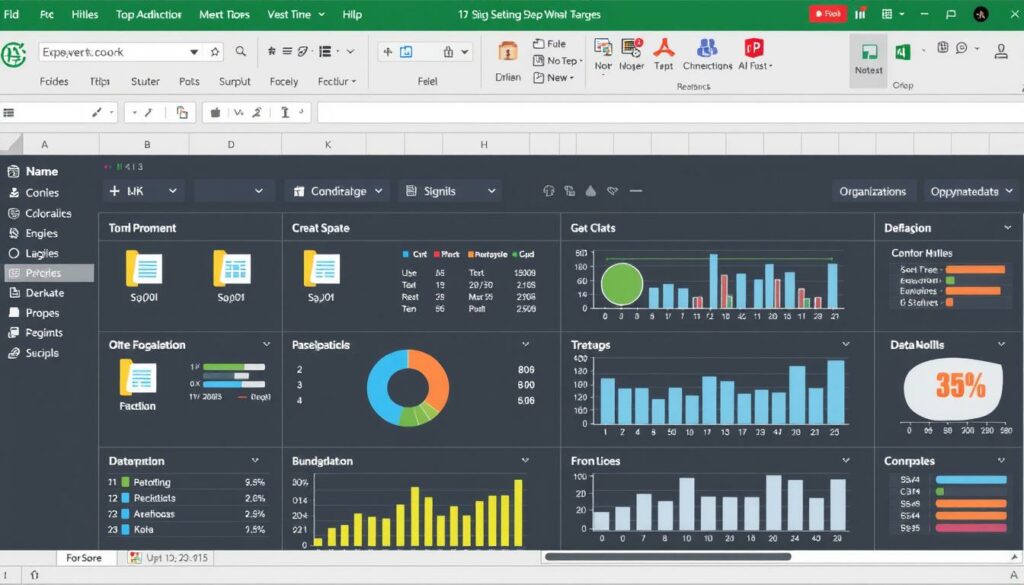Click the Notest ribbon button
Image resolution: width=1024 pixels, height=585 pixels.
[x=869, y=59]
